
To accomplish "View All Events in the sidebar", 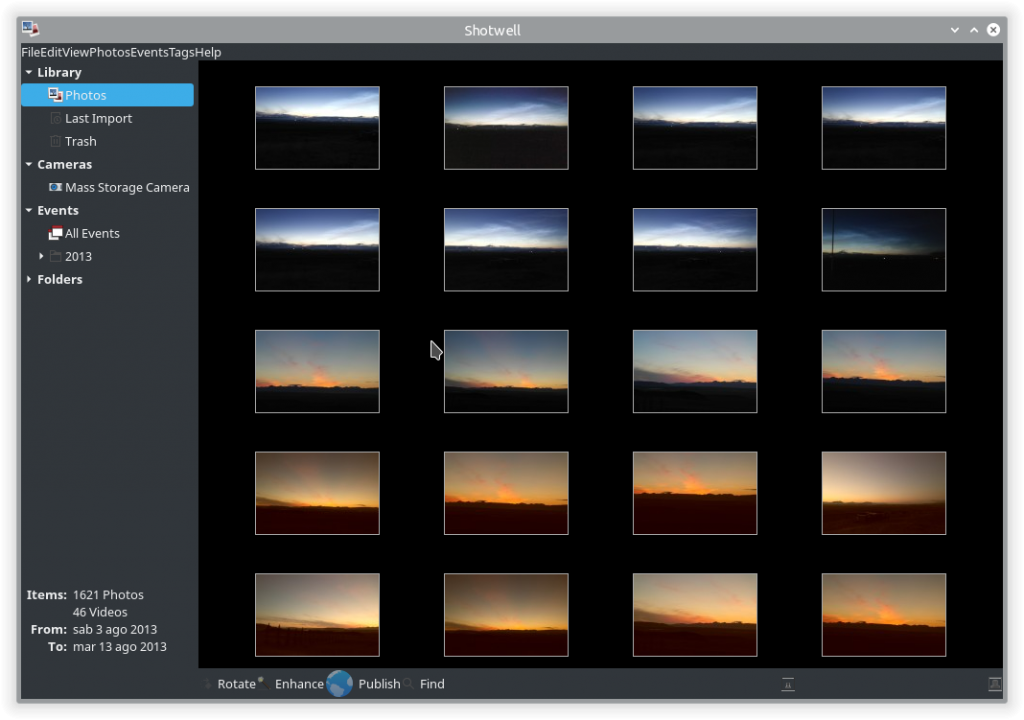I will pyautogui.click(x=92, y=233).
